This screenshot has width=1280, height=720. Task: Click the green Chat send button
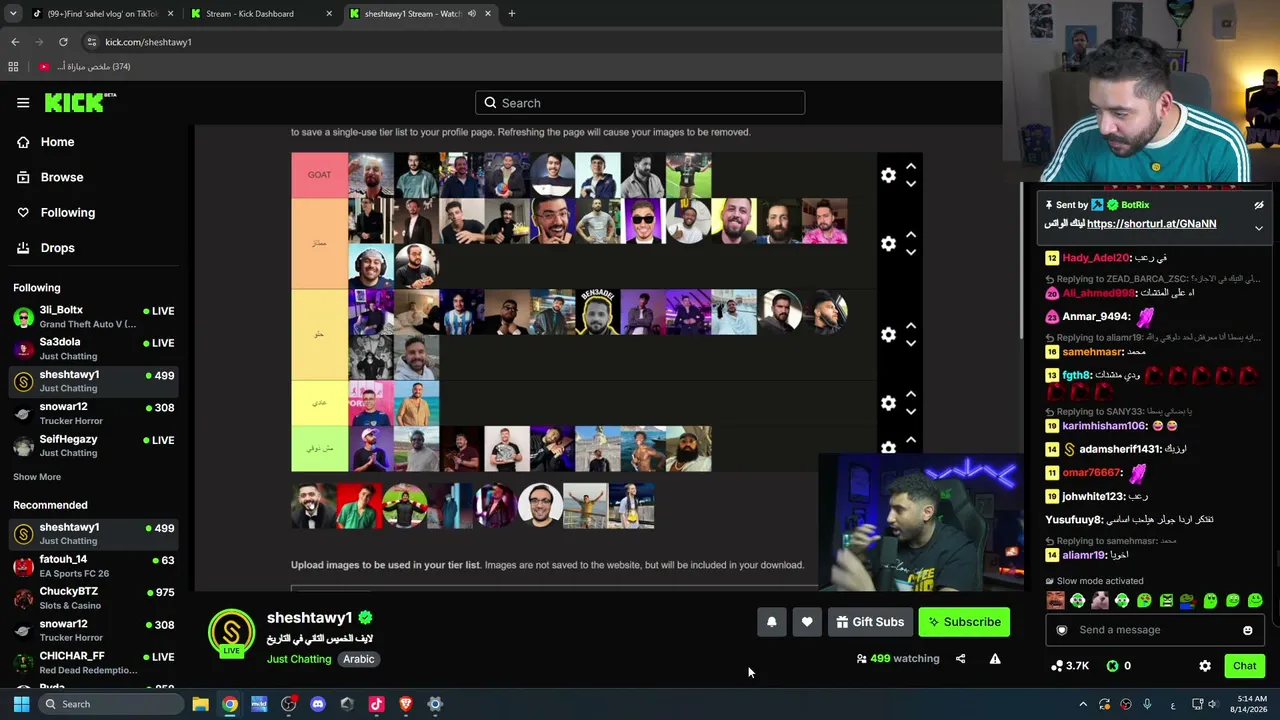[x=1244, y=666]
